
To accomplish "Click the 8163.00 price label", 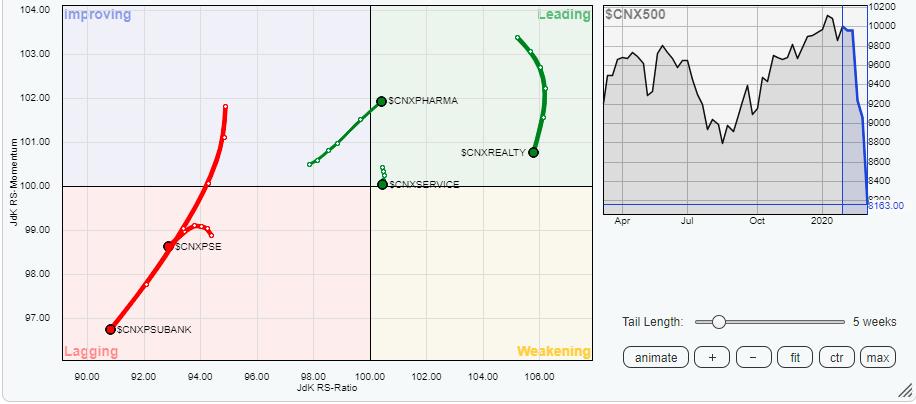I will 885,205.
